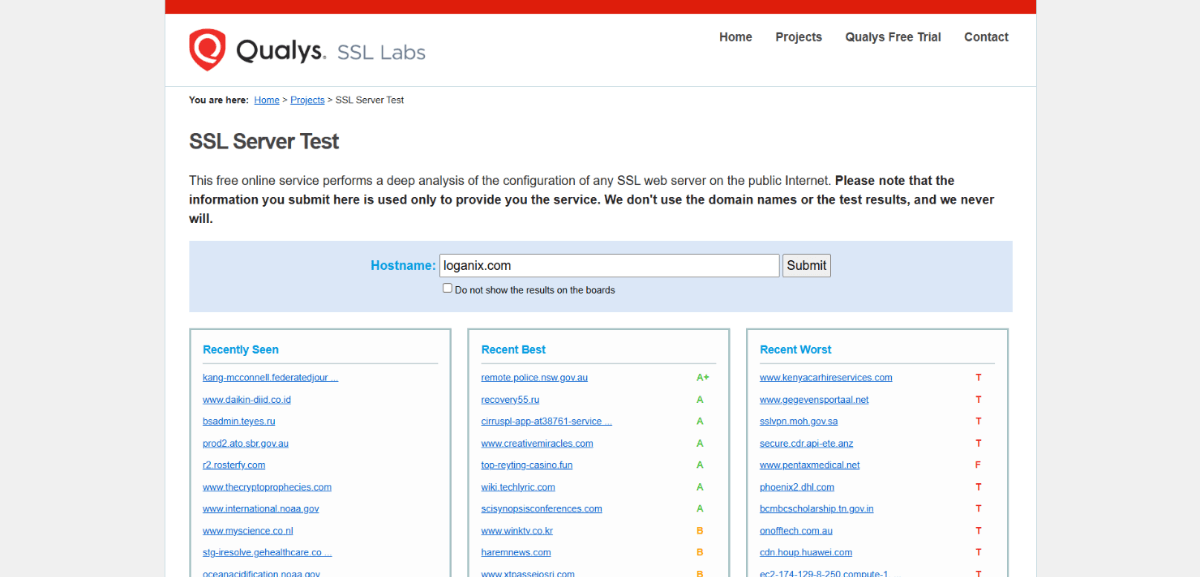
Task: Open the Projects navigation menu item
Action: click(x=799, y=37)
